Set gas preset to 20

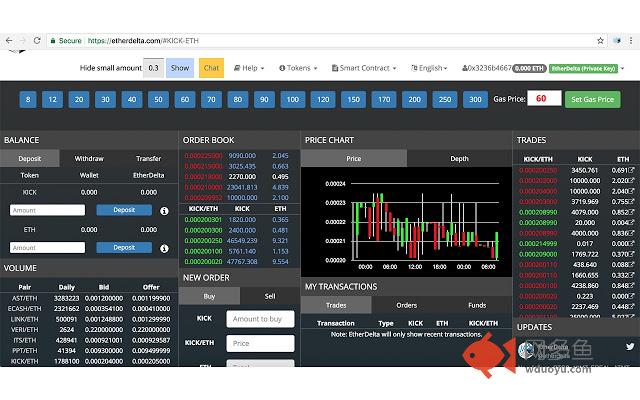[79, 99]
